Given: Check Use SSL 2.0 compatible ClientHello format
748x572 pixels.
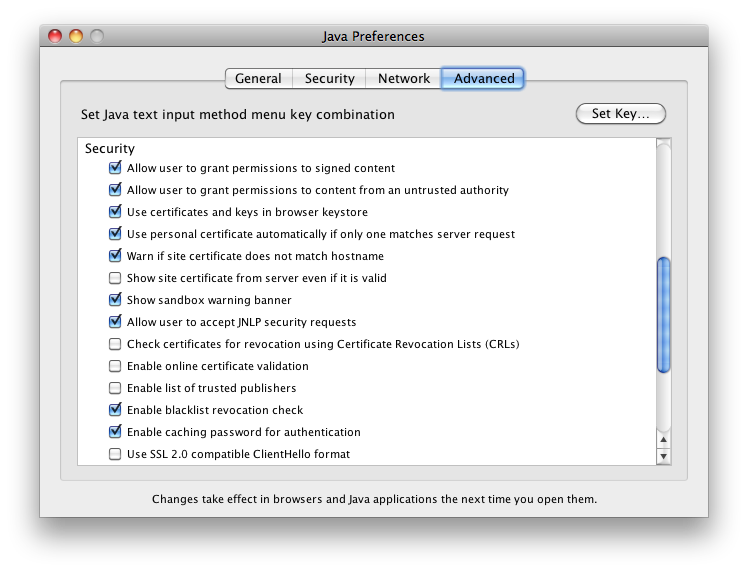Looking at the screenshot, I should pyautogui.click(x=115, y=454).
